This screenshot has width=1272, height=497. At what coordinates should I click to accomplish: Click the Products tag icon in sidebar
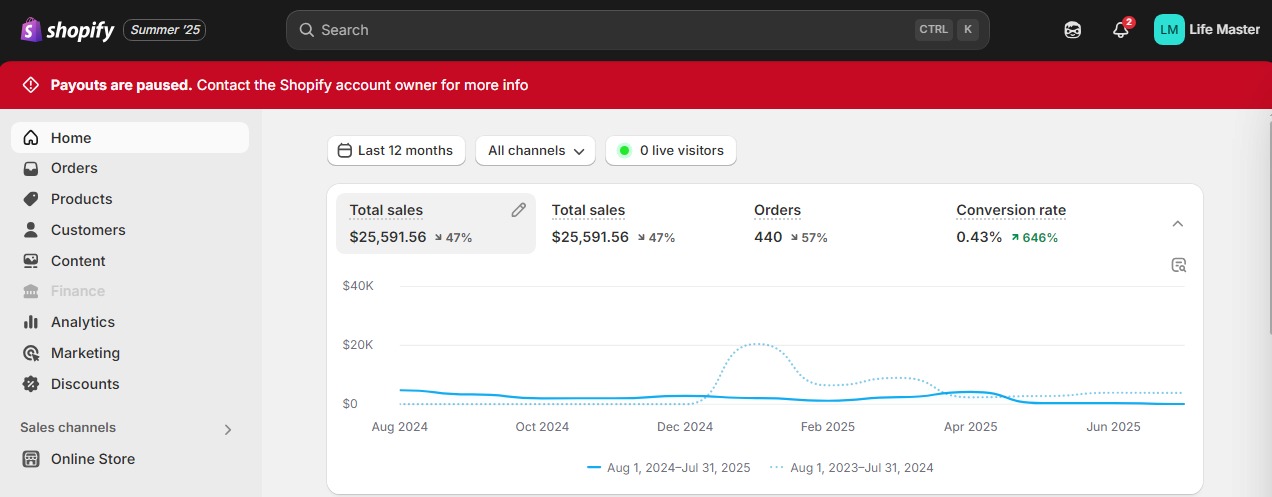pos(31,199)
